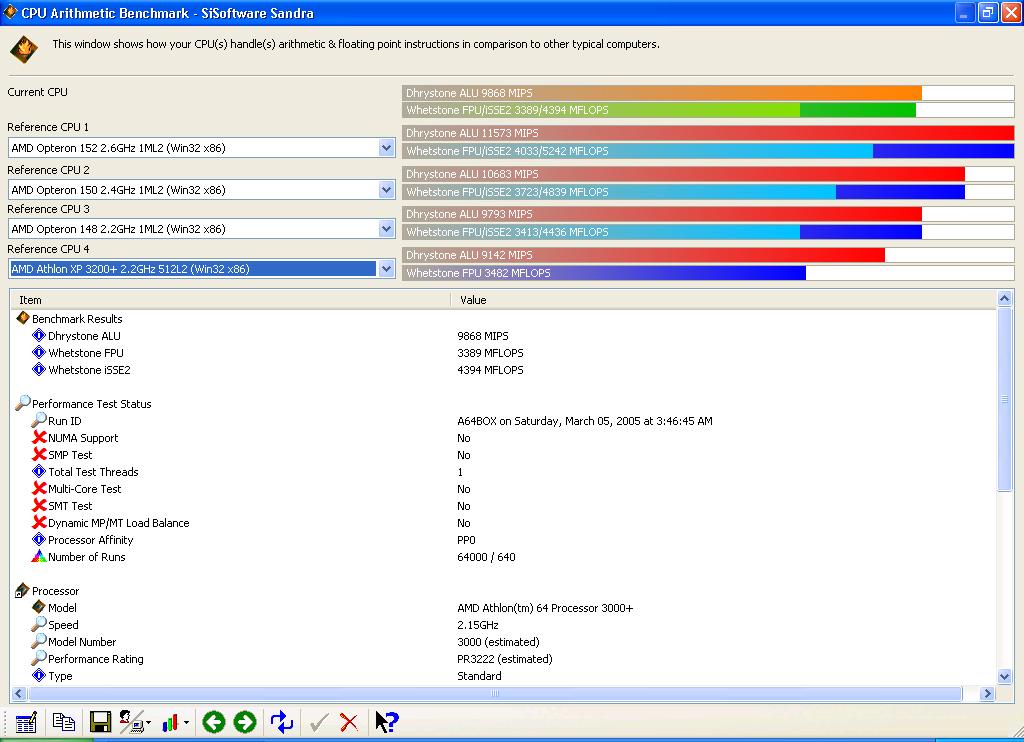Screen dimensions: 1024x742
Task: Click the green back arrow icon
Action: [x=214, y=722]
